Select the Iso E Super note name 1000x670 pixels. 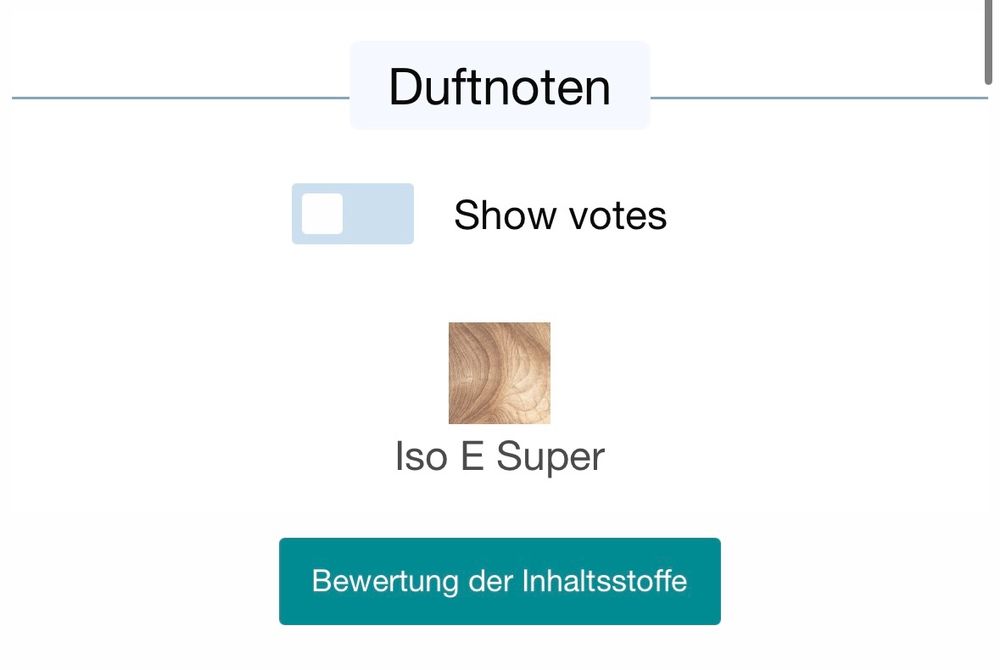pos(499,456)
